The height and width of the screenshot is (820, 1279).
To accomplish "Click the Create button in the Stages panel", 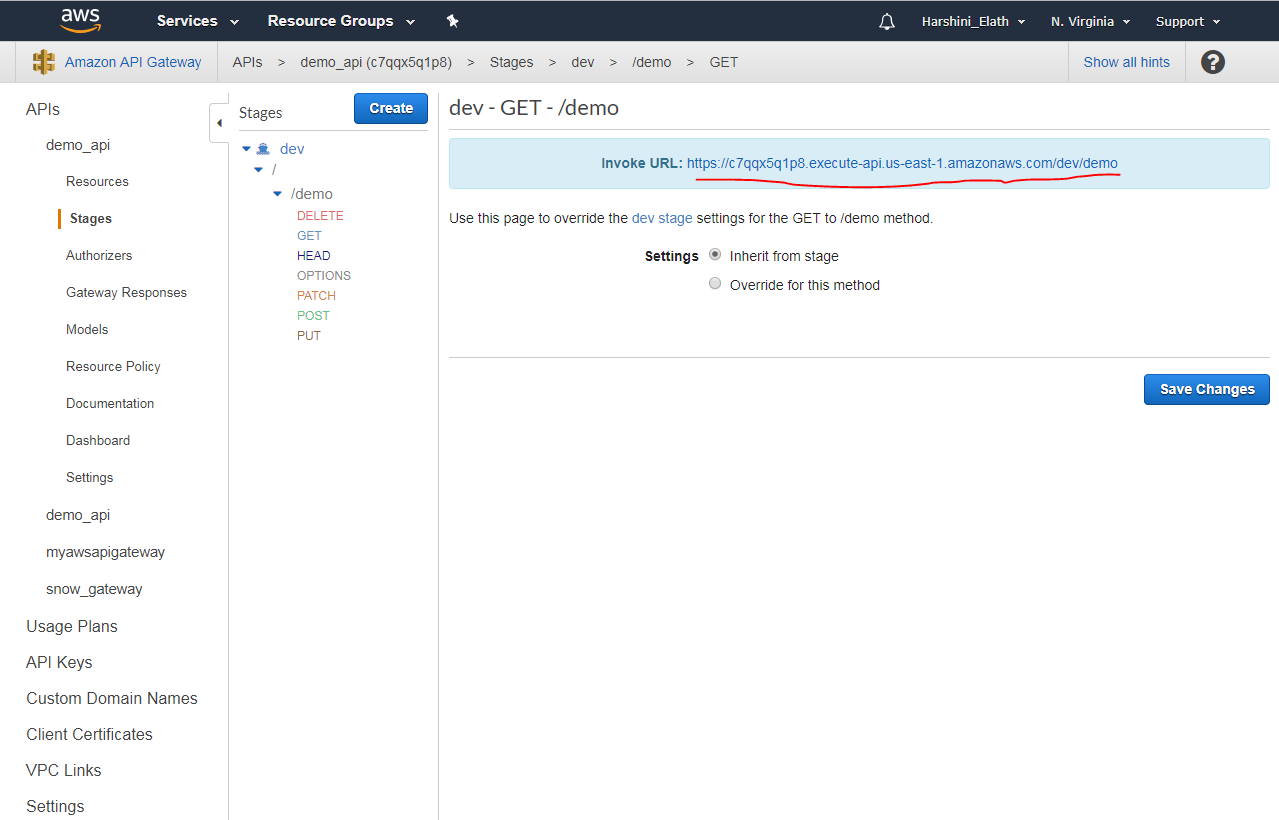I will point(390,108).
